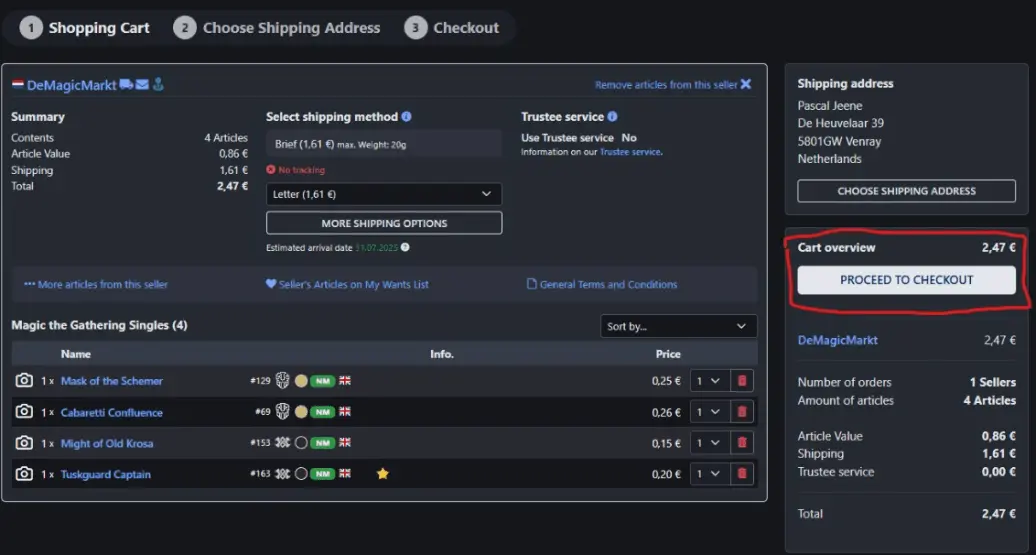
Task: Open quantity dropdown for Might of Old Krosa
Action: click(x=708, y=443)
